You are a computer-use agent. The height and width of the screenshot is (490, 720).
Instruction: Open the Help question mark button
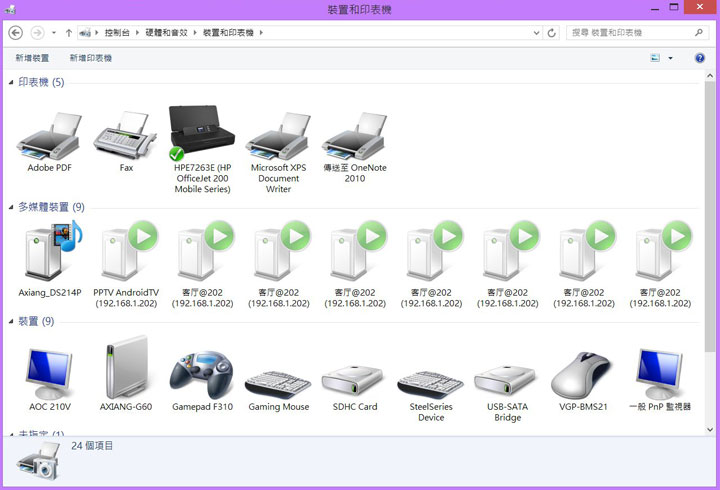(700, 58)
